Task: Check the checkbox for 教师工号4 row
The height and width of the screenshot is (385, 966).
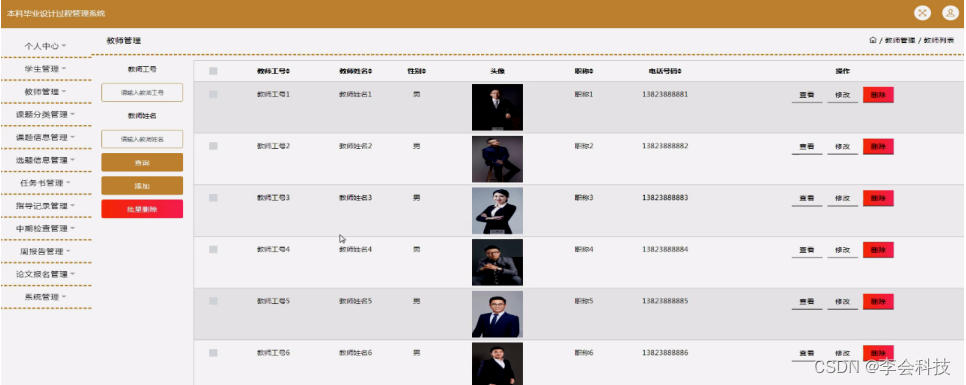Action: 213,249
